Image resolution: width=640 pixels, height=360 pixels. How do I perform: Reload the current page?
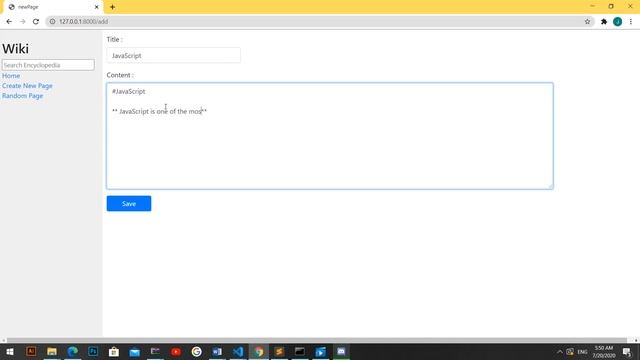pyautogui.click(x=36, y=22)
